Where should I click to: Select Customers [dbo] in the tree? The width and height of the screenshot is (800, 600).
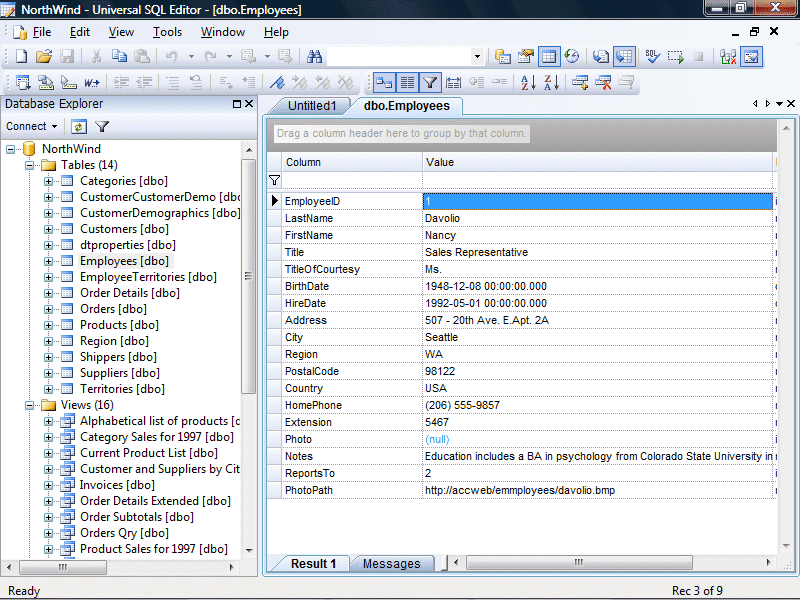tap(122, 229)
